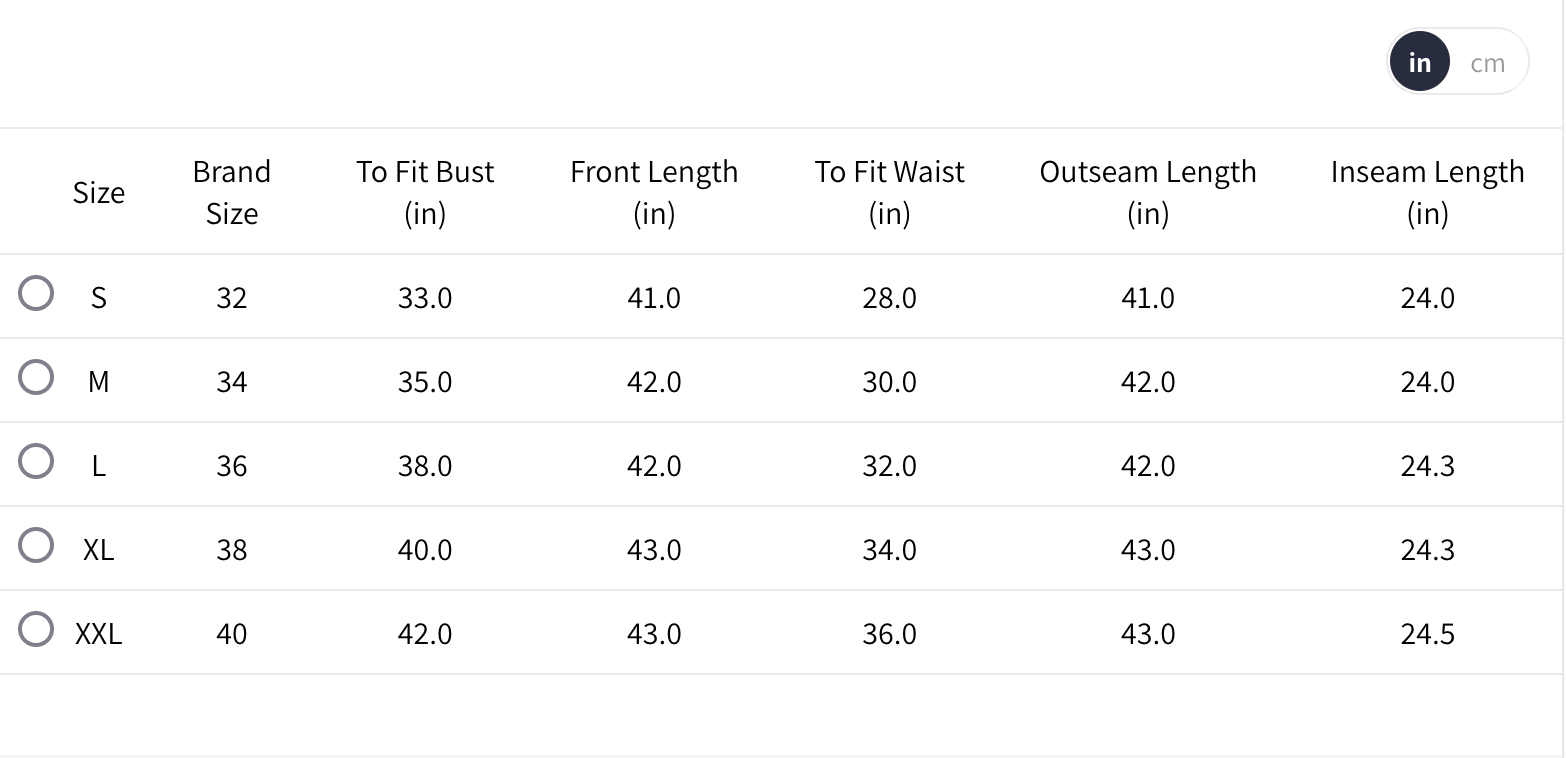Click brand size 36 in L row
This screenshot has width=1566, height=758.
point(231,466)
